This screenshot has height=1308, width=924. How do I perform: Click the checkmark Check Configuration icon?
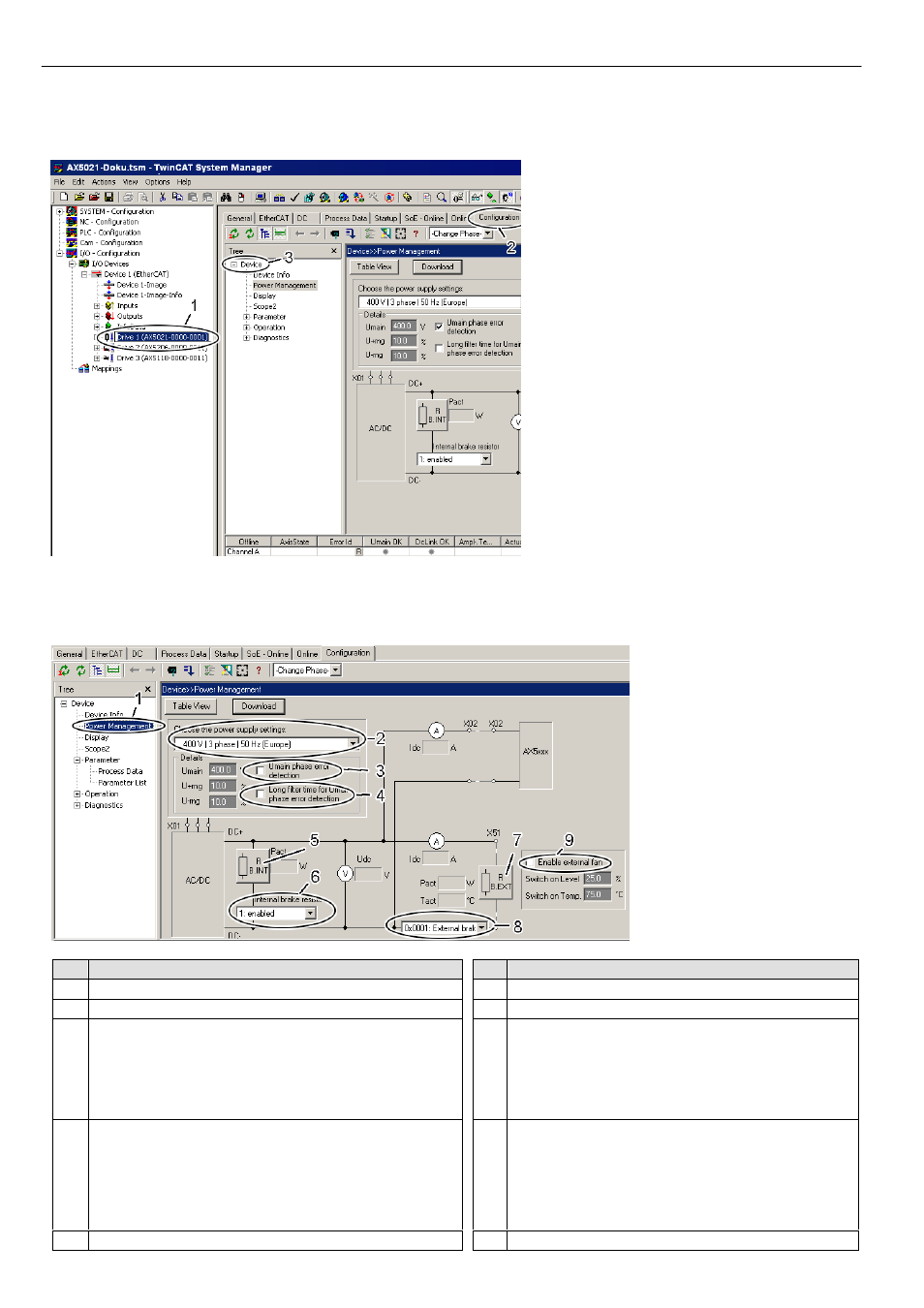294,197
